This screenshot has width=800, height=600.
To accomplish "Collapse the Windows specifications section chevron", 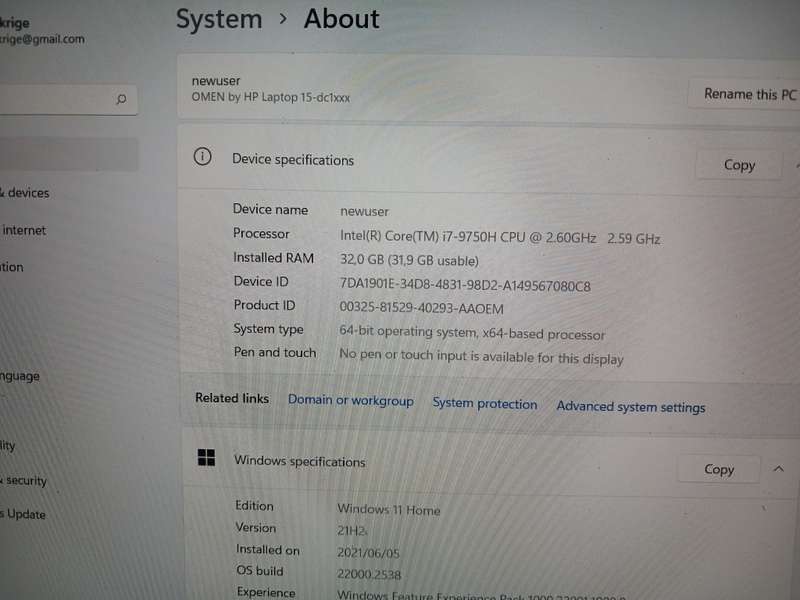I will click(x=779, y=468).
